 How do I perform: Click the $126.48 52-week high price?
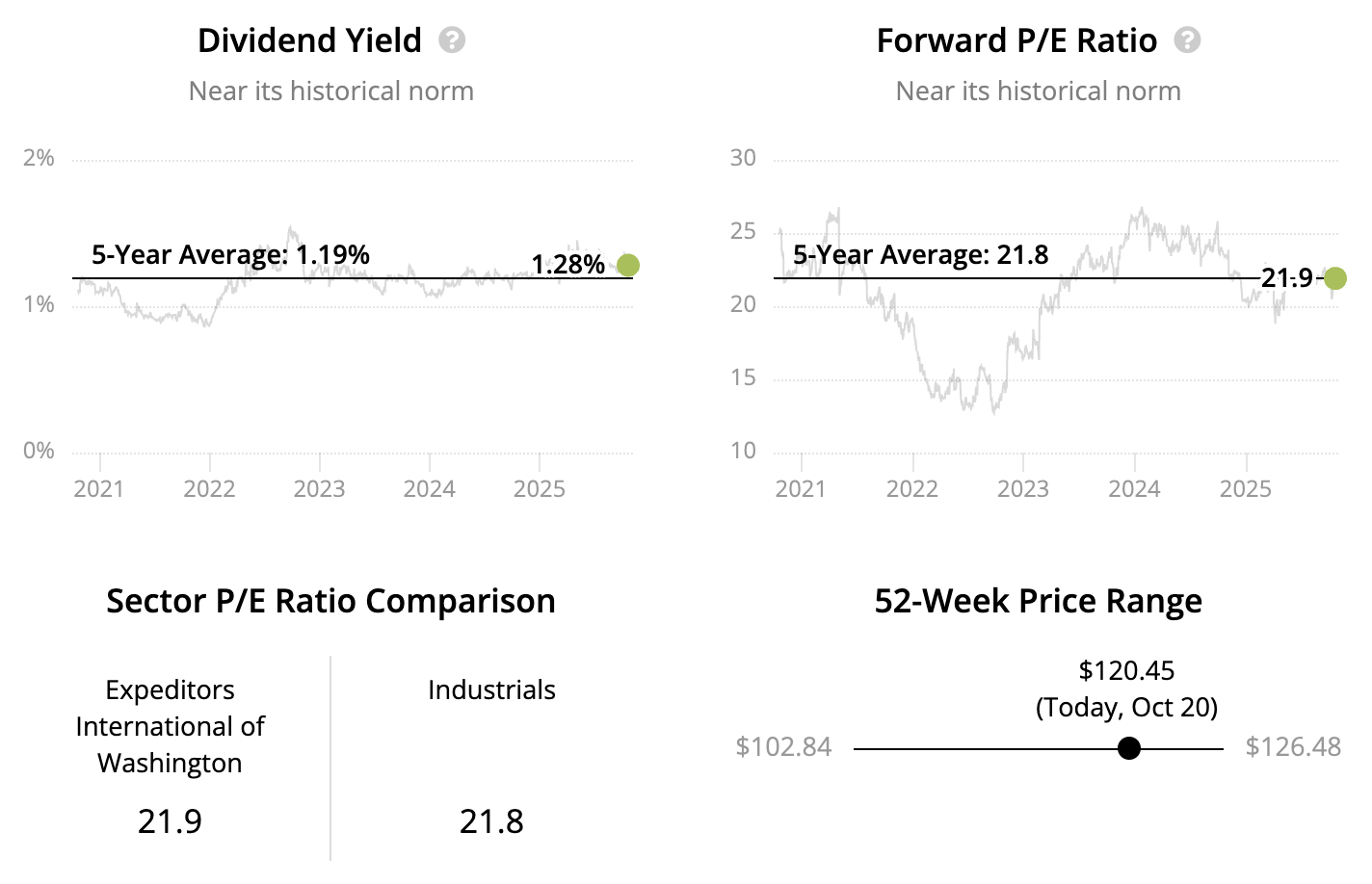pos(1293,747)
